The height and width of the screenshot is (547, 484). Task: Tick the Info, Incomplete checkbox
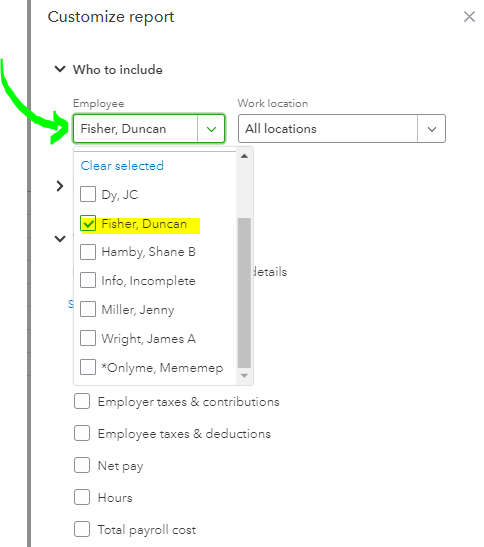coord(88,280)
